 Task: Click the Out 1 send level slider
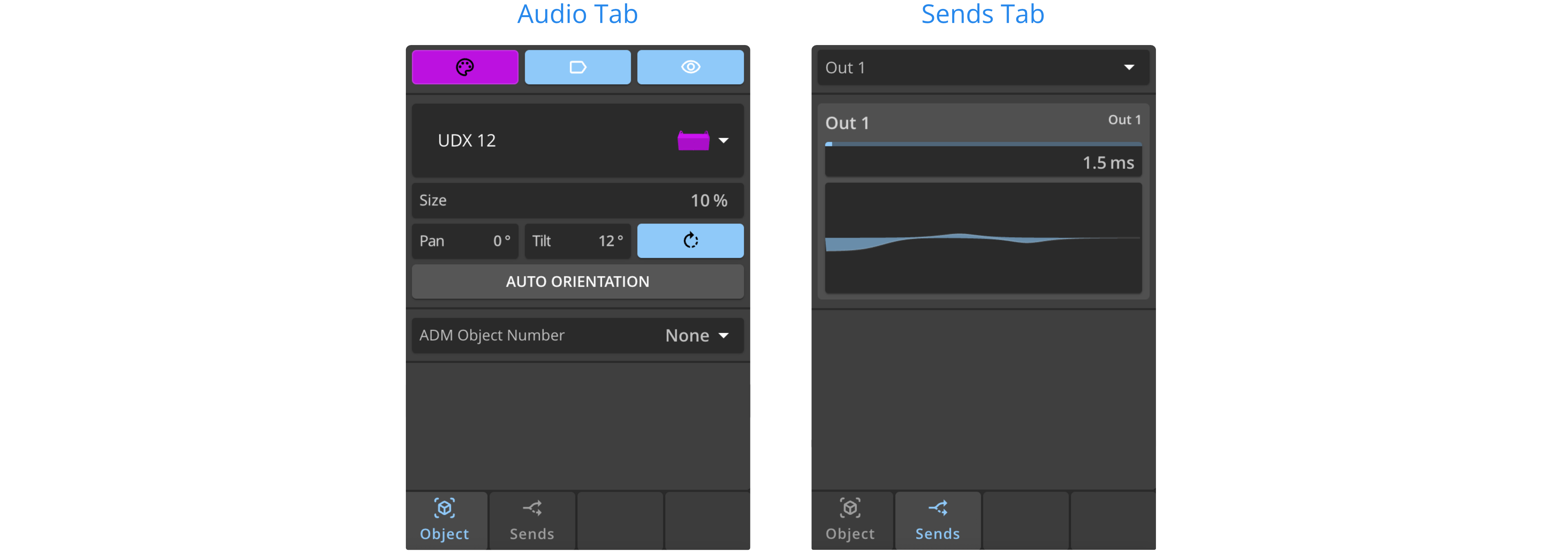tap(982, 144)
